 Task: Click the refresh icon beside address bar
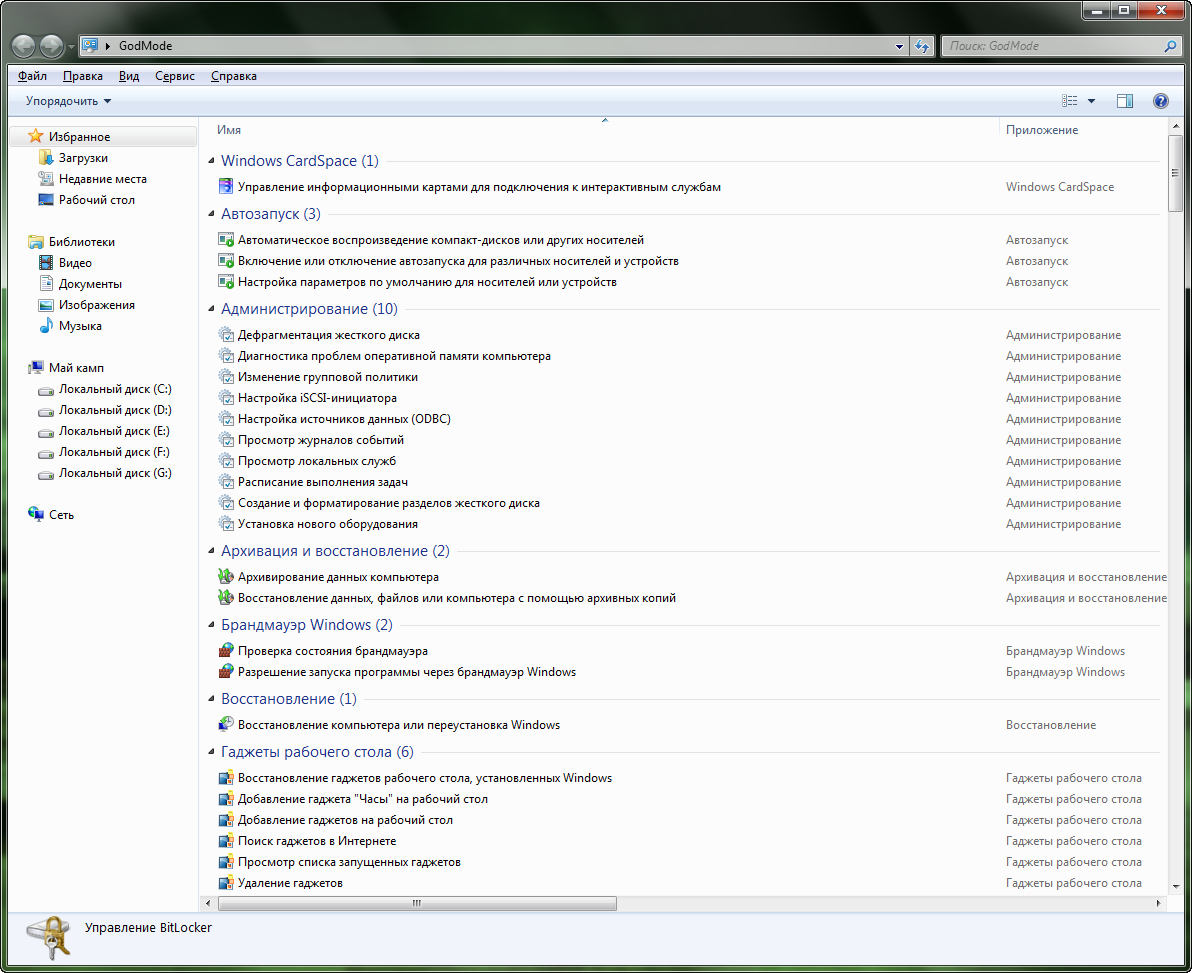[x=922, y=46]
